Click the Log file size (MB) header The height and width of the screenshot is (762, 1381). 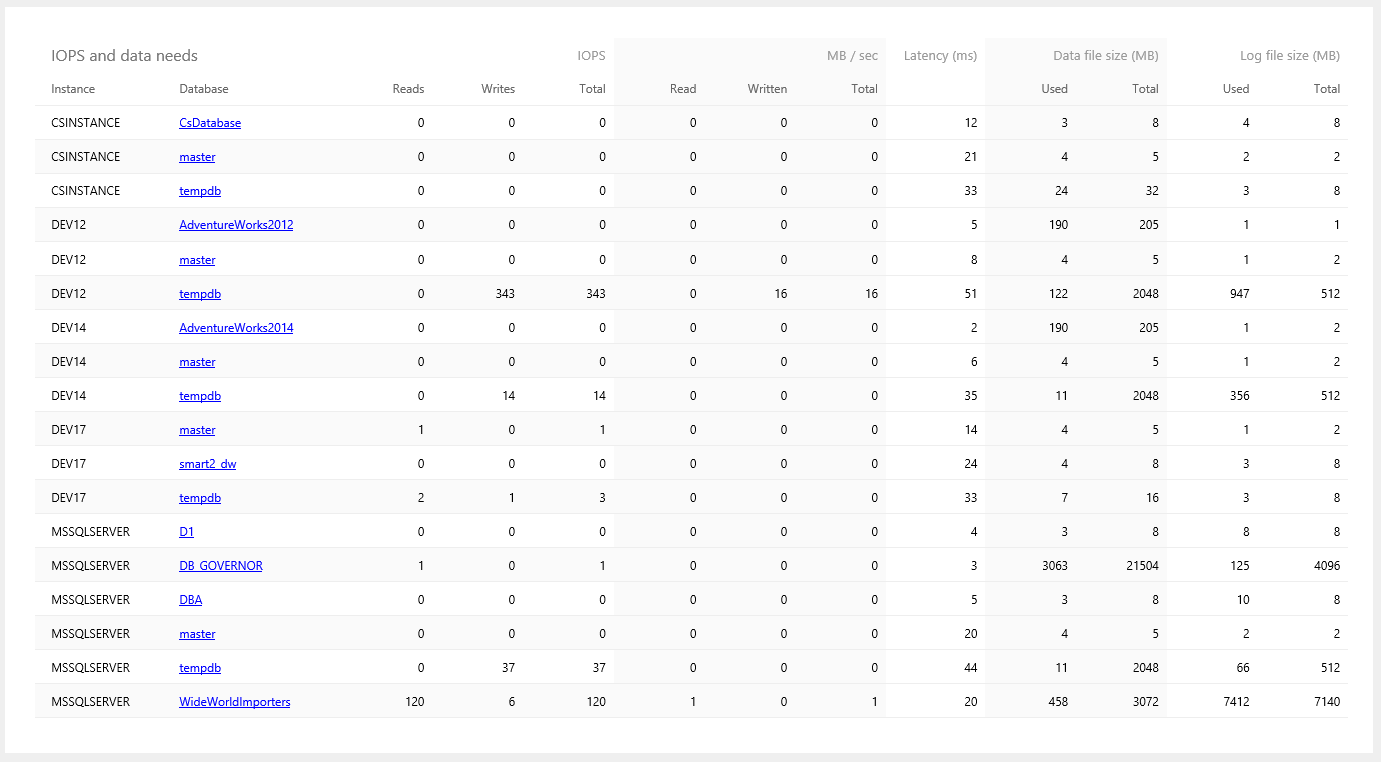click(x=1289, y=56)
